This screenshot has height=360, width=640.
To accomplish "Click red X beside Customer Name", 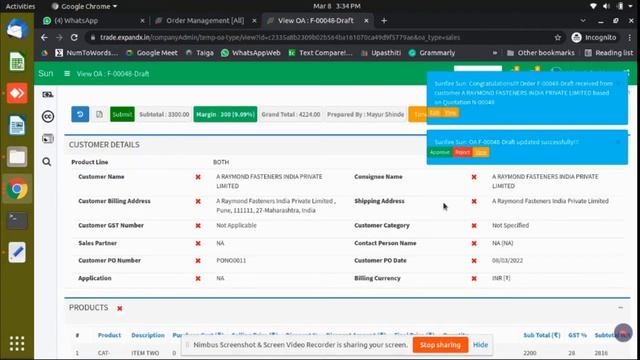I will pyautogui.click(x=198, y=177).
